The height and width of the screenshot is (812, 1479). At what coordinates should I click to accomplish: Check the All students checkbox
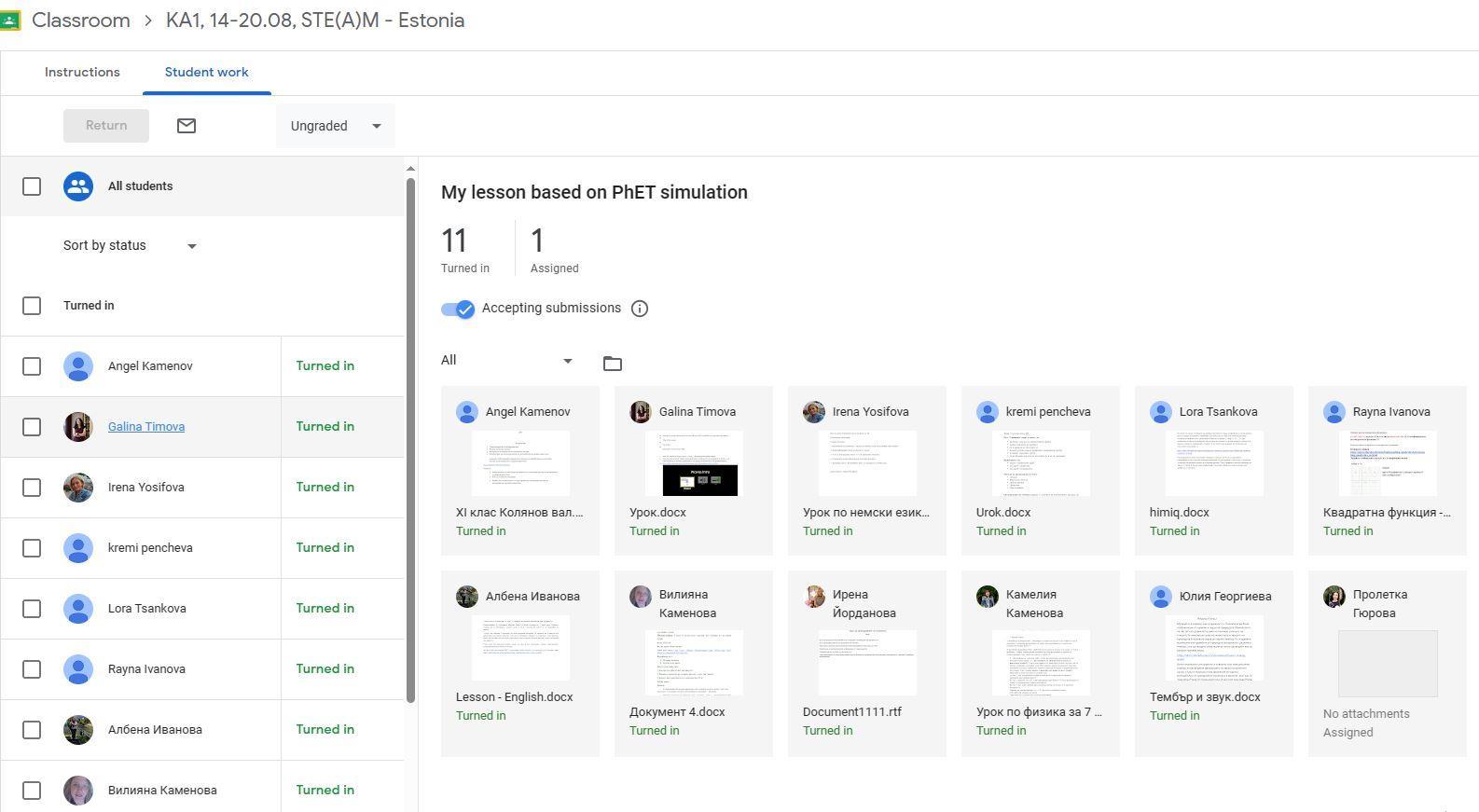click(x=32, y=186)
